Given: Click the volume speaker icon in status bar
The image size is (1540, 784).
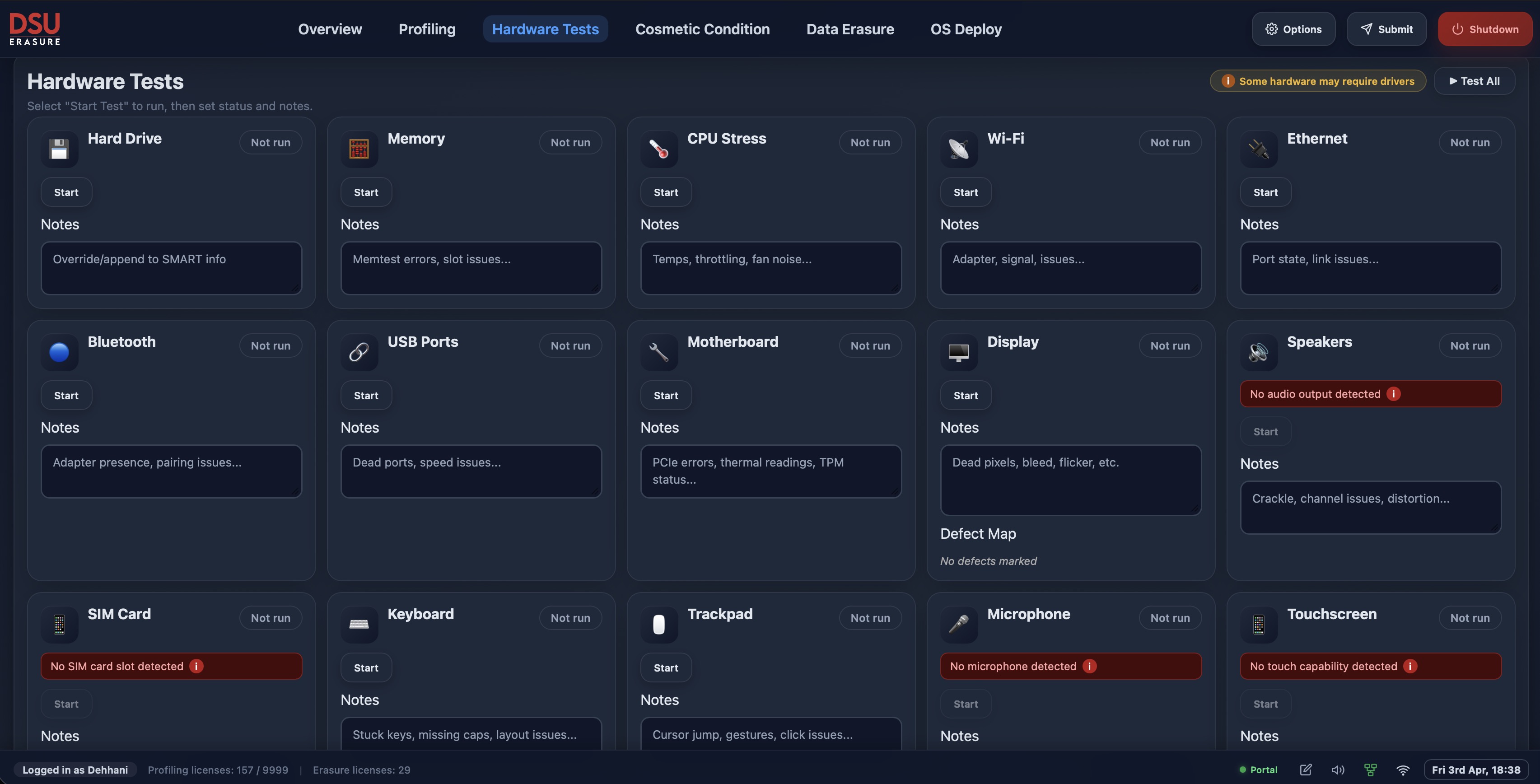Looking at the screenshot, I should coord(1338,770).
